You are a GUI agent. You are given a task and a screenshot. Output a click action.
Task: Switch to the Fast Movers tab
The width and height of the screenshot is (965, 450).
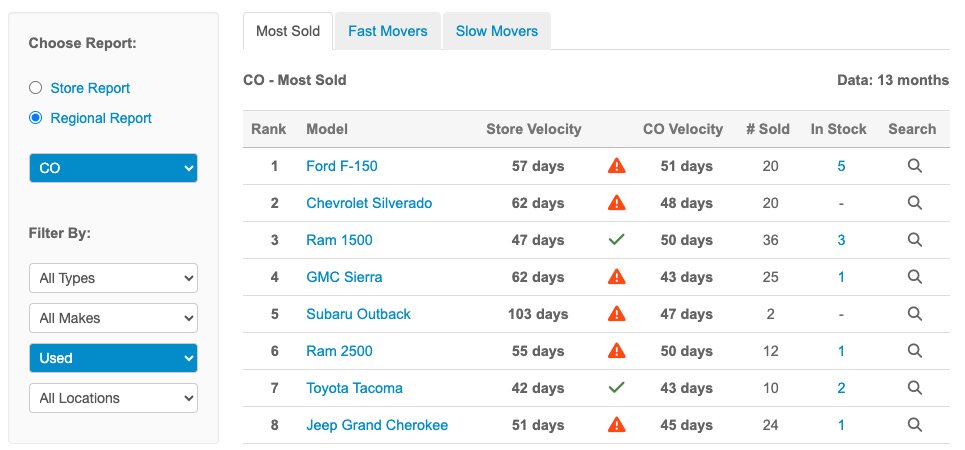point(388,31)
